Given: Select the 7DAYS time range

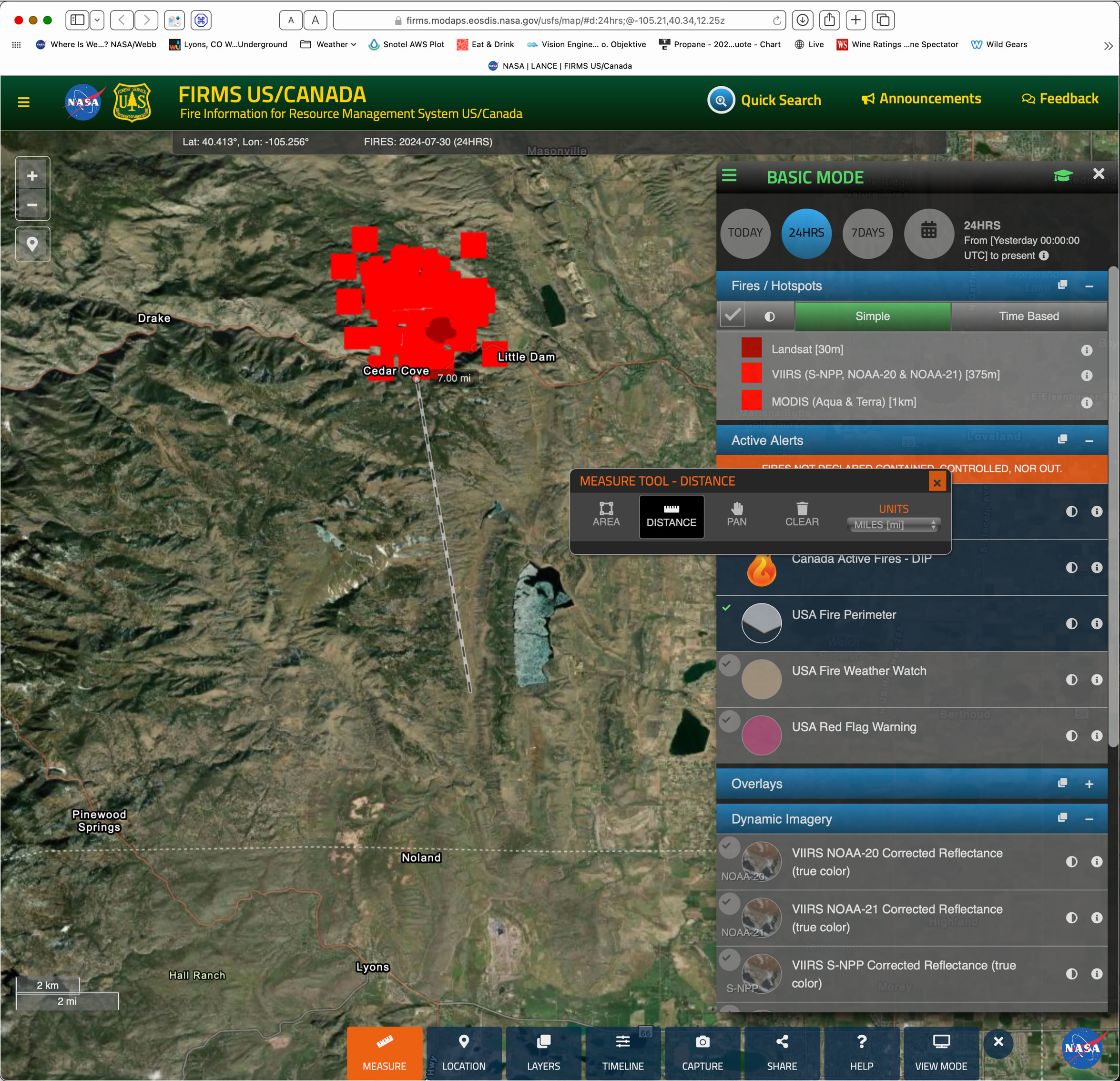Looking at the screenshot, I should 867,233.
